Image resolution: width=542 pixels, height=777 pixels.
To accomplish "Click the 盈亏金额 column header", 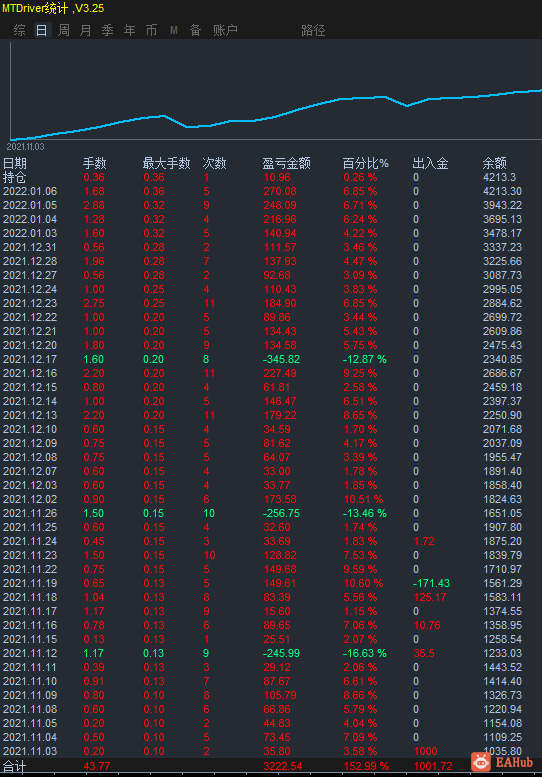I will click(x=286, y=163).
